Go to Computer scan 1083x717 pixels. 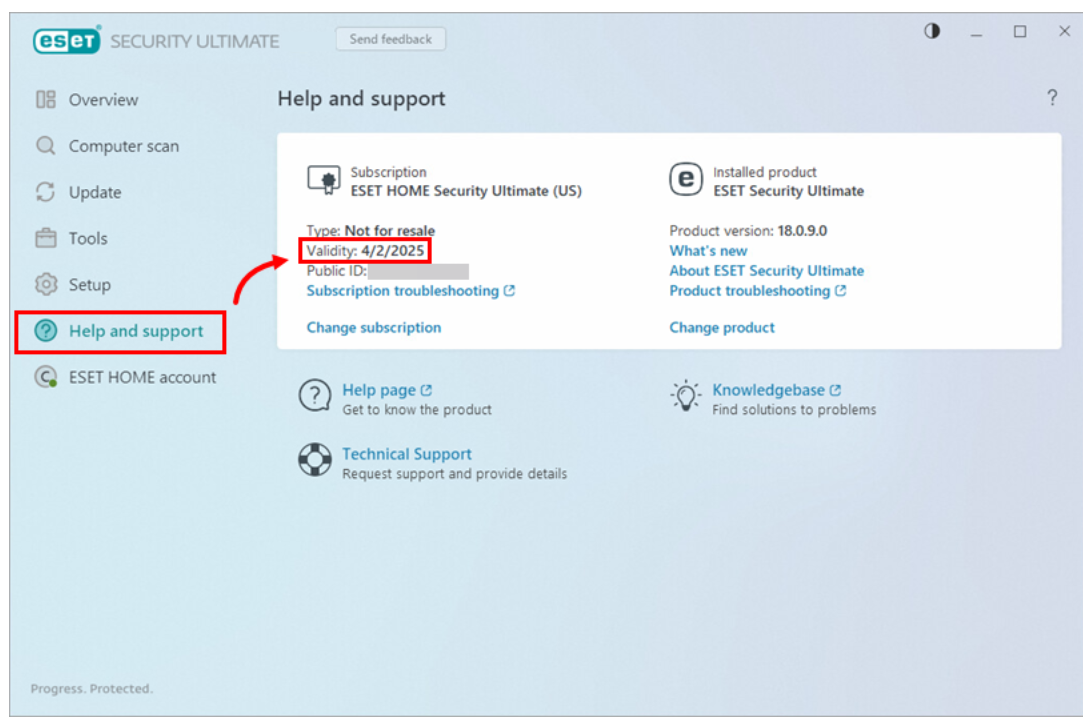[124, 146]
